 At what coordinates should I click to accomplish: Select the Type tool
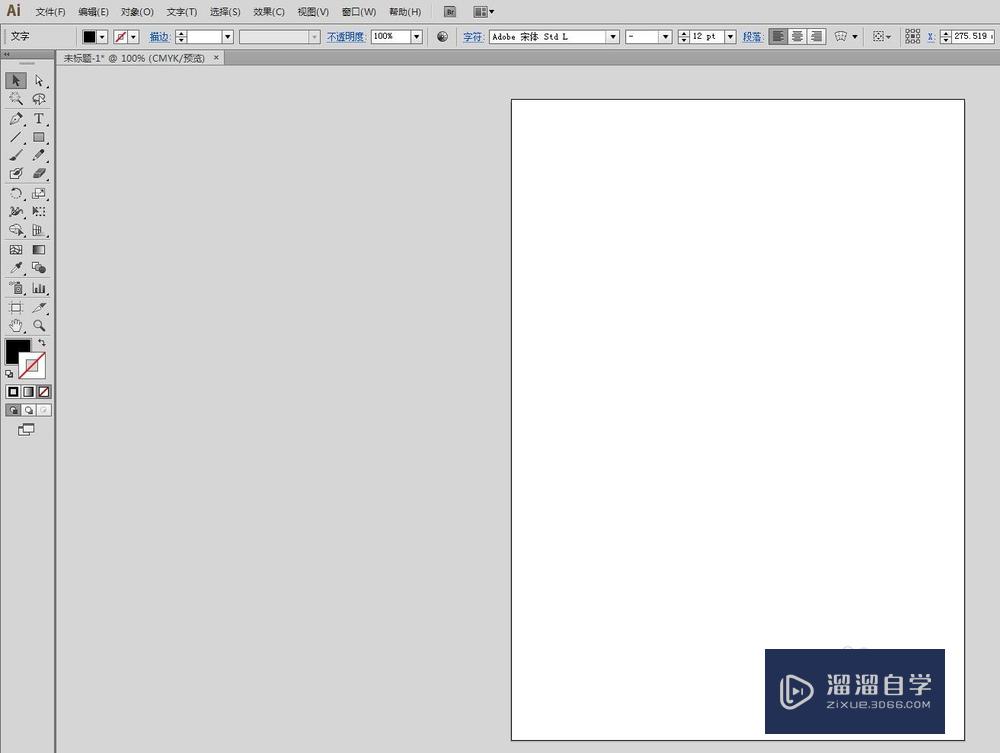(39, 119)
